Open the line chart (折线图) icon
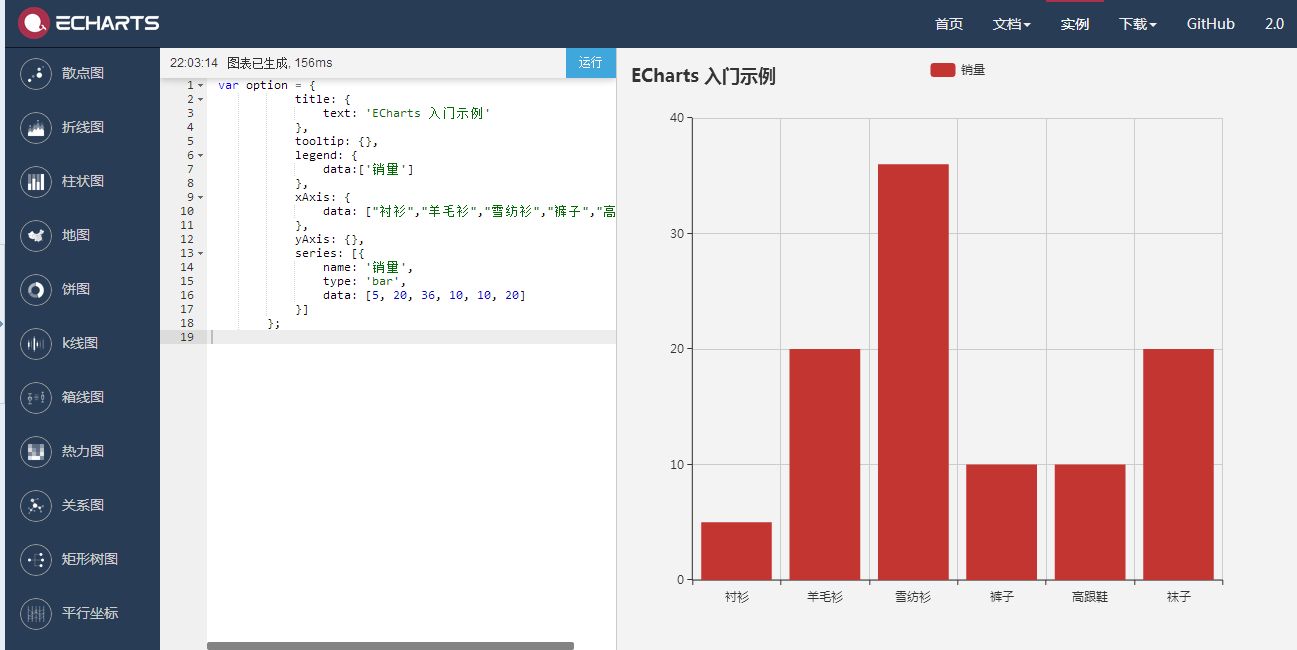This screenshot has height=650, width=1297. click(x=36, y=128)
